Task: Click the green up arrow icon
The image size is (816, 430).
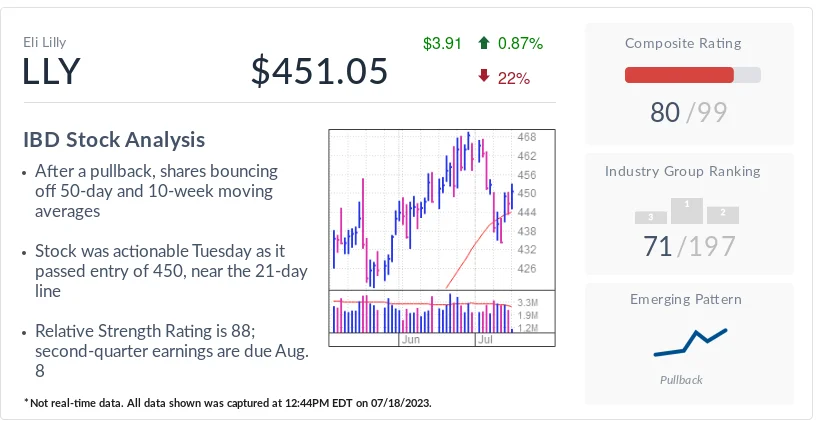Action: 484,44
